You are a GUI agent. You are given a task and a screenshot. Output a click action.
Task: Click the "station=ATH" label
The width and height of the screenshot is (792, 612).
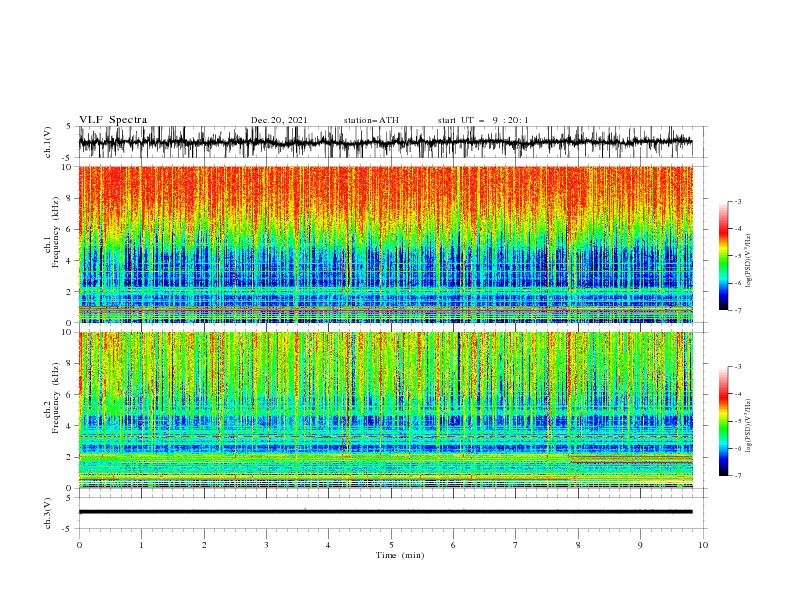click(371, 120)
